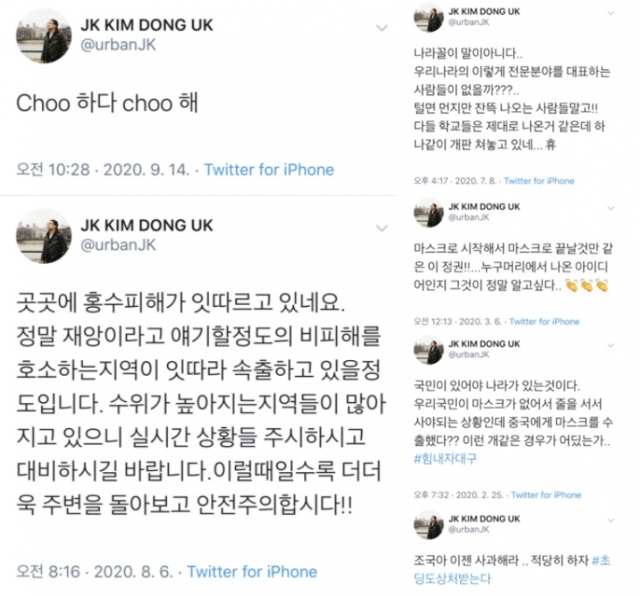Open the profile photo on the #힘내자대구 tweet
The width and height of the screenshot is (640, 597).
(x=429, y=350)
